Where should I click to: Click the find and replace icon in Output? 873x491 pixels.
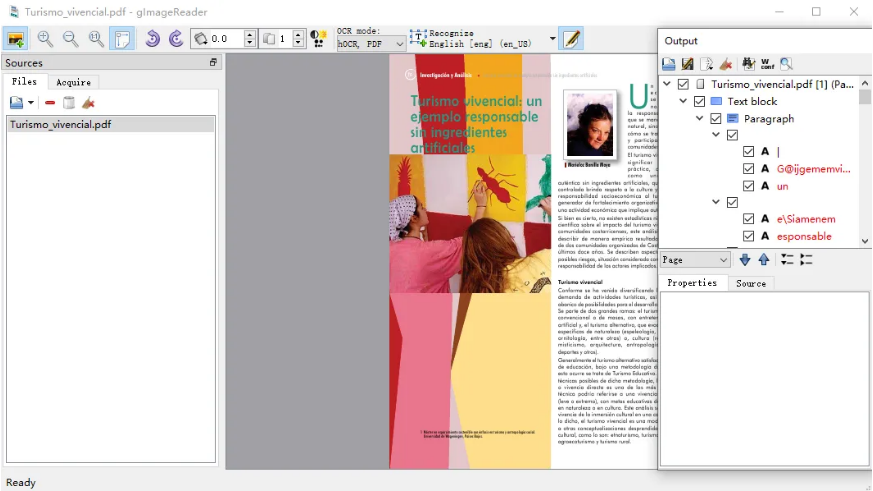tap(787, 65)
